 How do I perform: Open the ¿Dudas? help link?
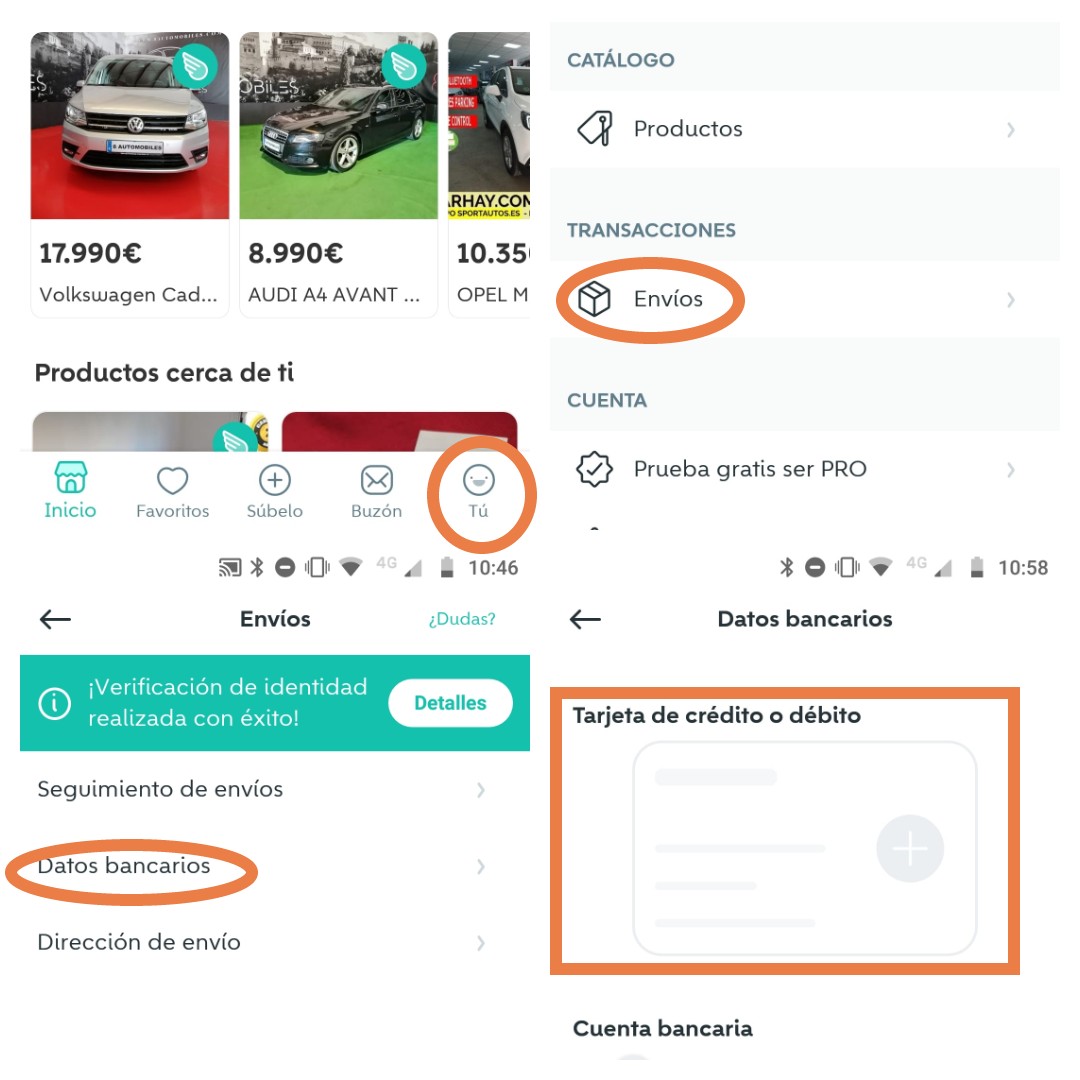462,619
